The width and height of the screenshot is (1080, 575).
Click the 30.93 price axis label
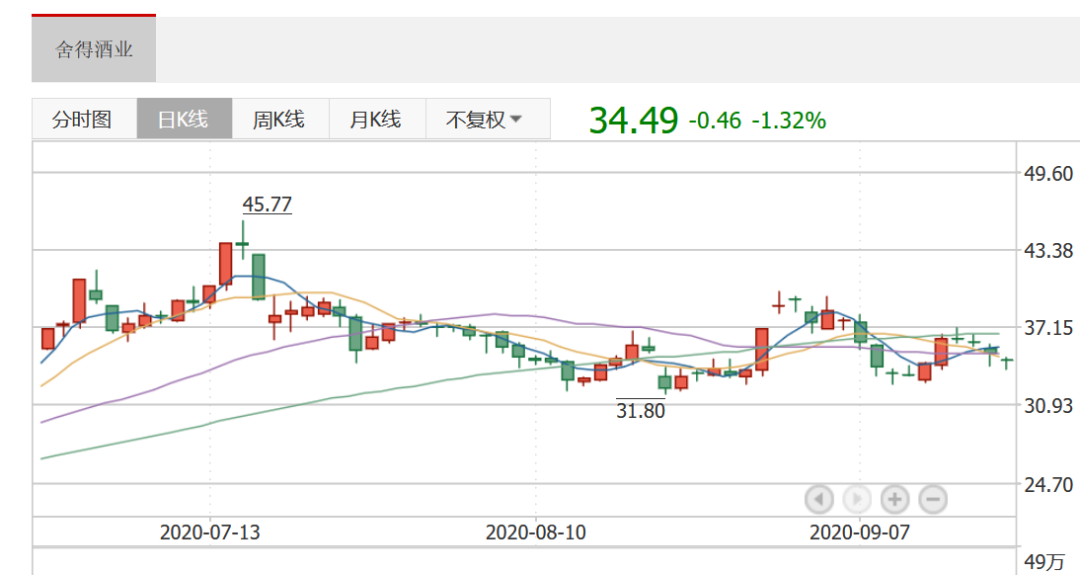[x=1048, y=406]
